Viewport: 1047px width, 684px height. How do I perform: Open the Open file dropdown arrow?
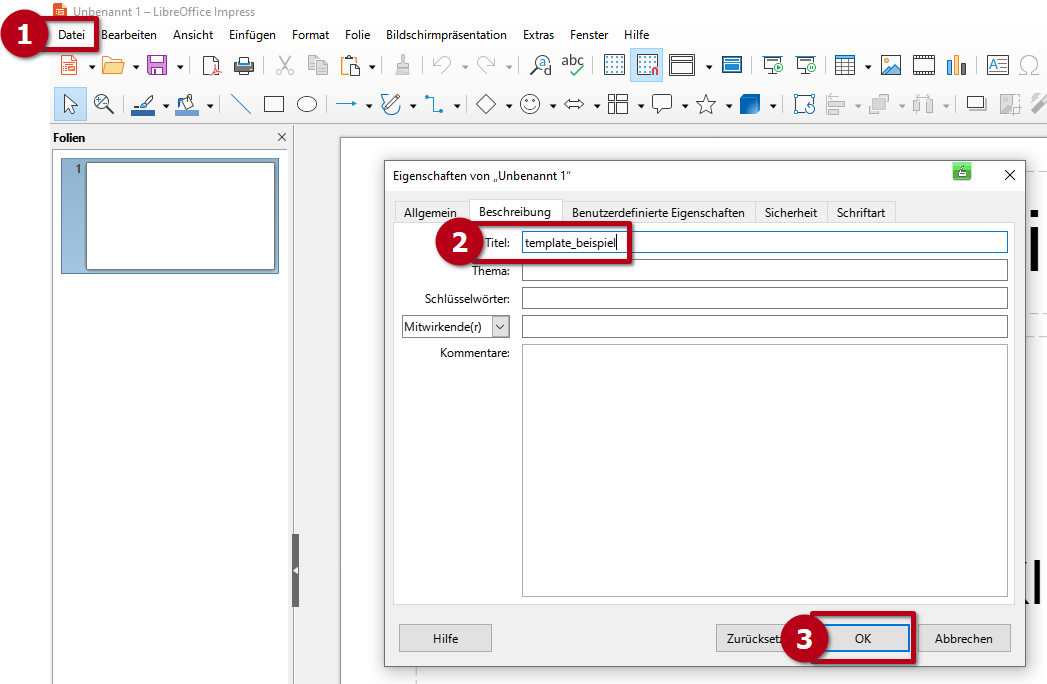136,67
